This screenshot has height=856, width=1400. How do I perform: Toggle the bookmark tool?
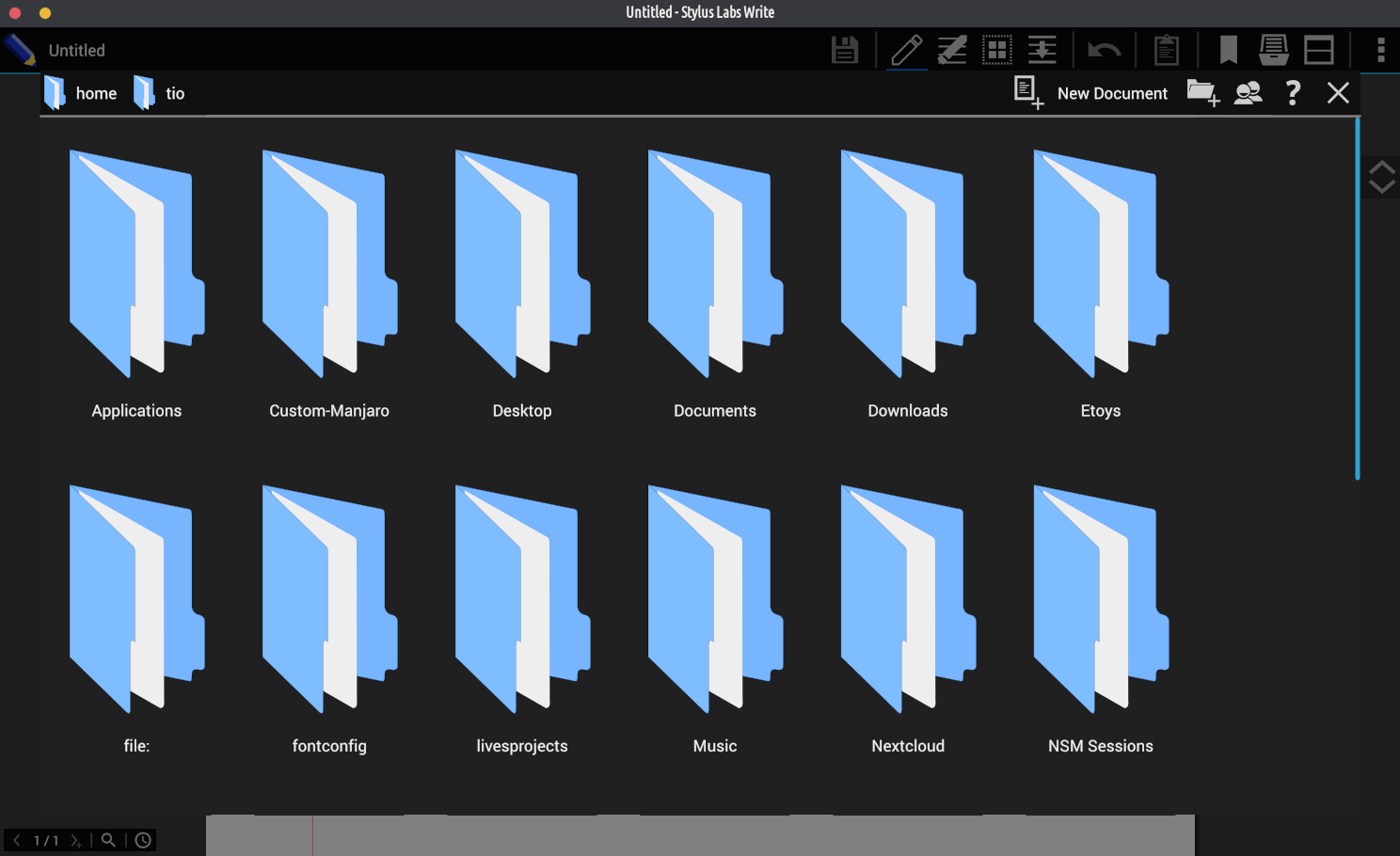click(x=1229, y=50)
